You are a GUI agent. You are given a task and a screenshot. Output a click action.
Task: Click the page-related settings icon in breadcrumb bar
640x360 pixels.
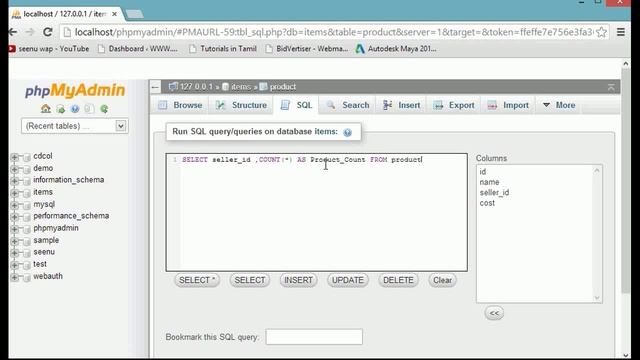tap(611, 87)
